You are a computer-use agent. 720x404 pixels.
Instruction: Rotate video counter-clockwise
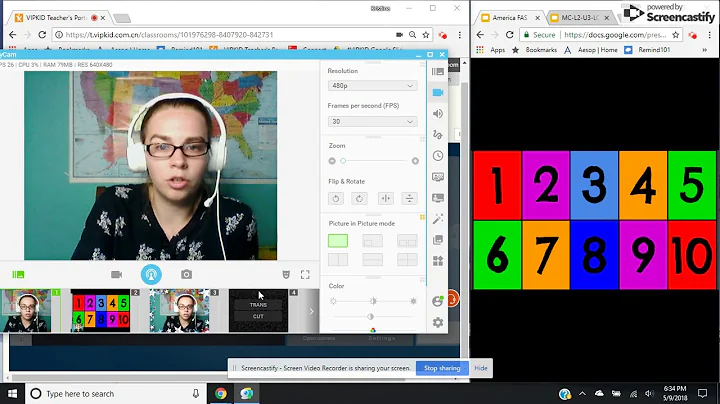tap(336, 198)
